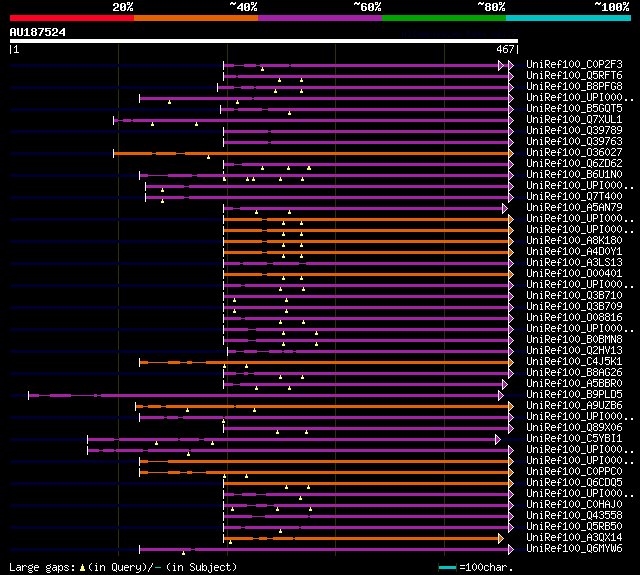Image resolution: width=640 pixels, height=575 pixels.
Task: Open hit UniRef100_Q39789
Action: (x=574, y=131)
